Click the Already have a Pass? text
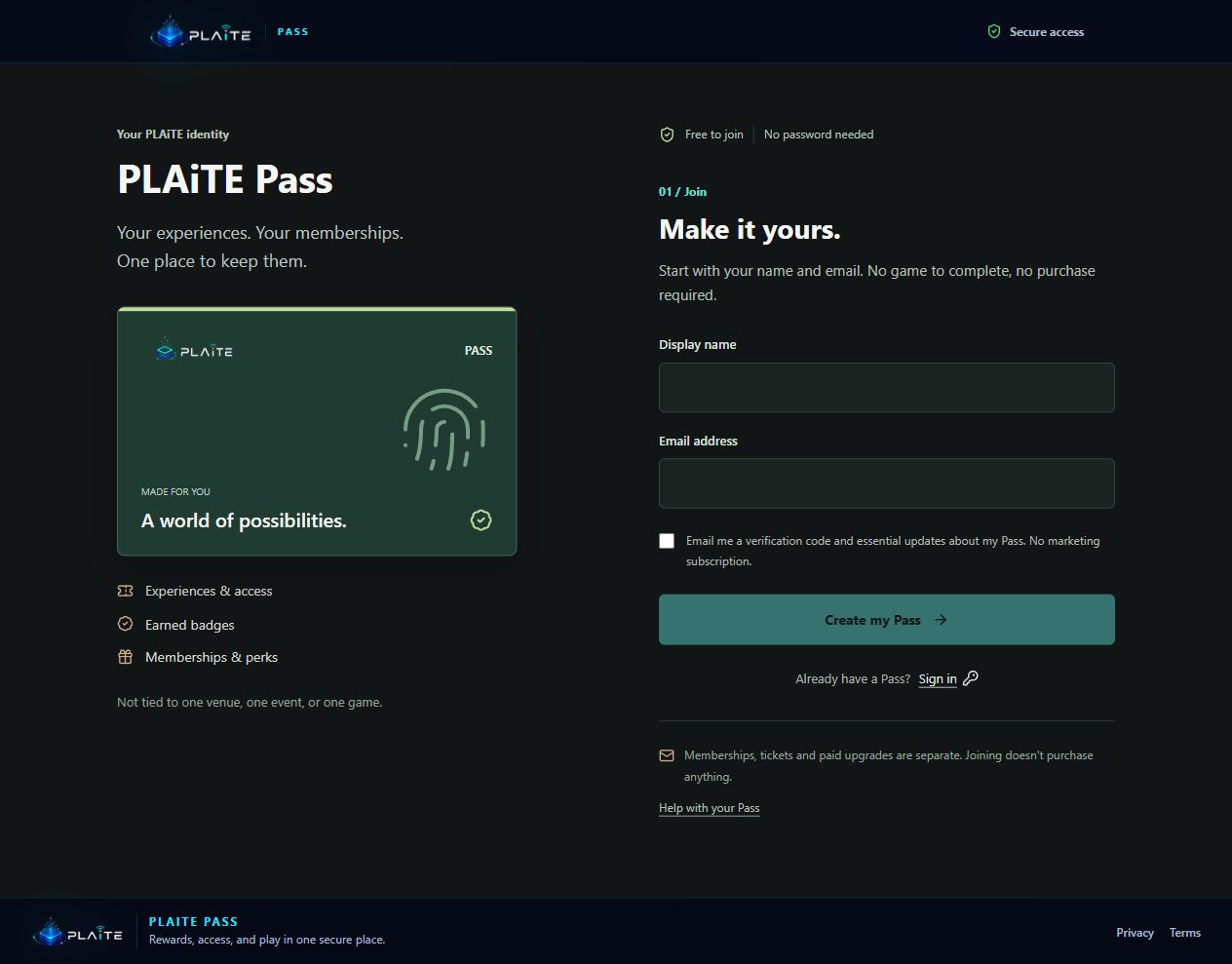Image resolution: width=1232 pixels, height=964 pixels. (x=853, y=679)
